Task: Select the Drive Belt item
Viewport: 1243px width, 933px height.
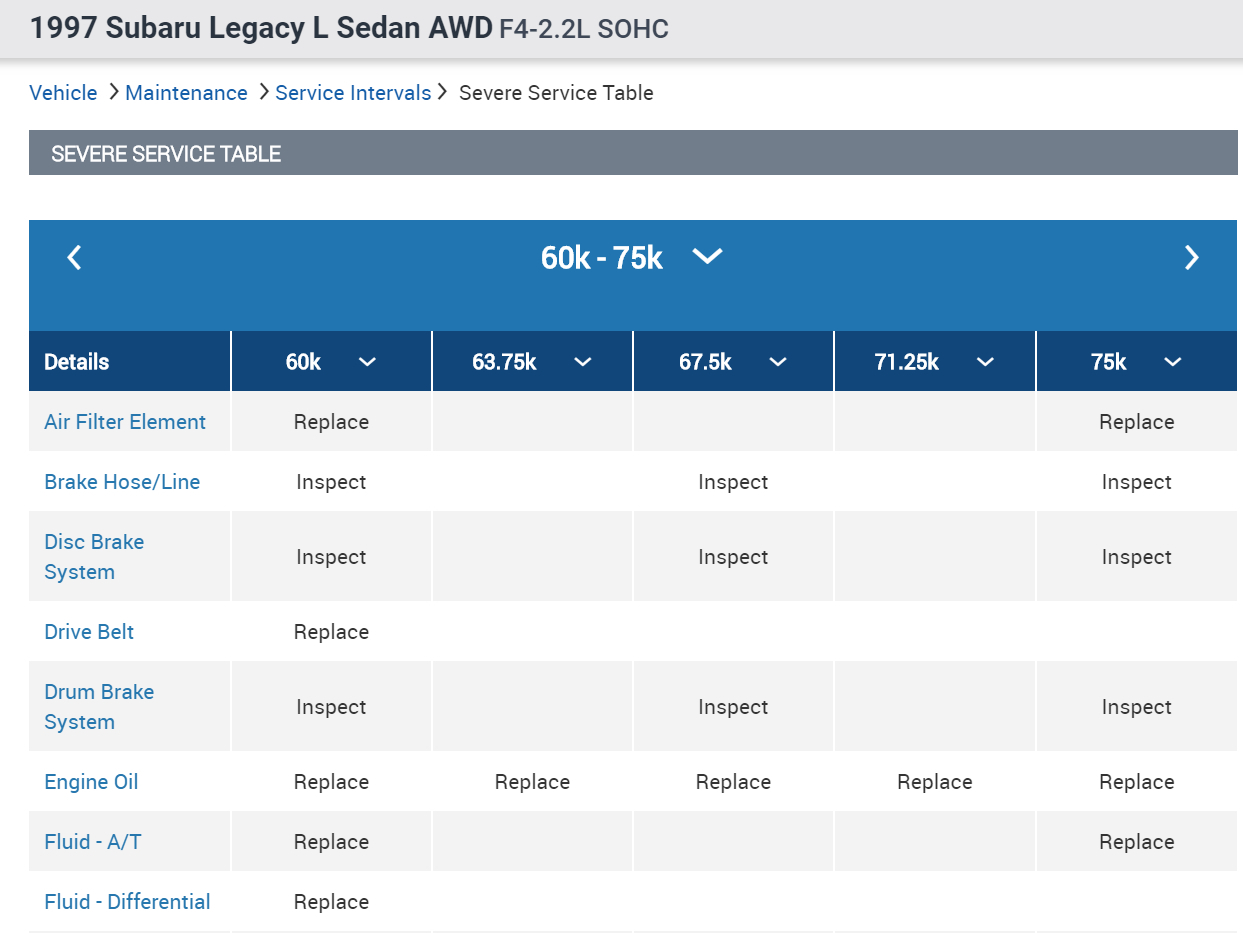Action: pos(89,632)
